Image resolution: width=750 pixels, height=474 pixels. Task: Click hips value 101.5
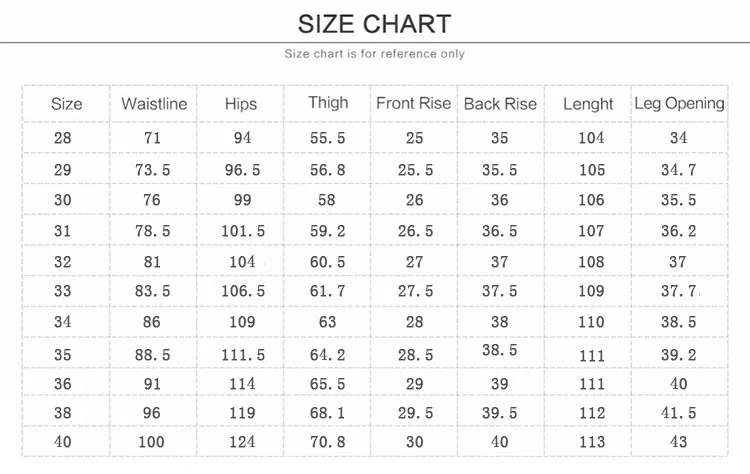[243, 231]
